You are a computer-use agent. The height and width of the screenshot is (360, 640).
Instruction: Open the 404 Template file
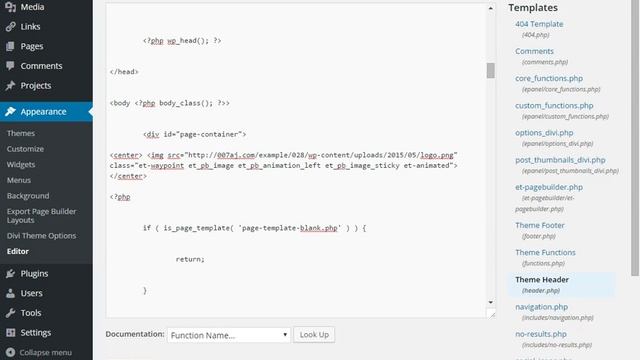click(539, 24)
